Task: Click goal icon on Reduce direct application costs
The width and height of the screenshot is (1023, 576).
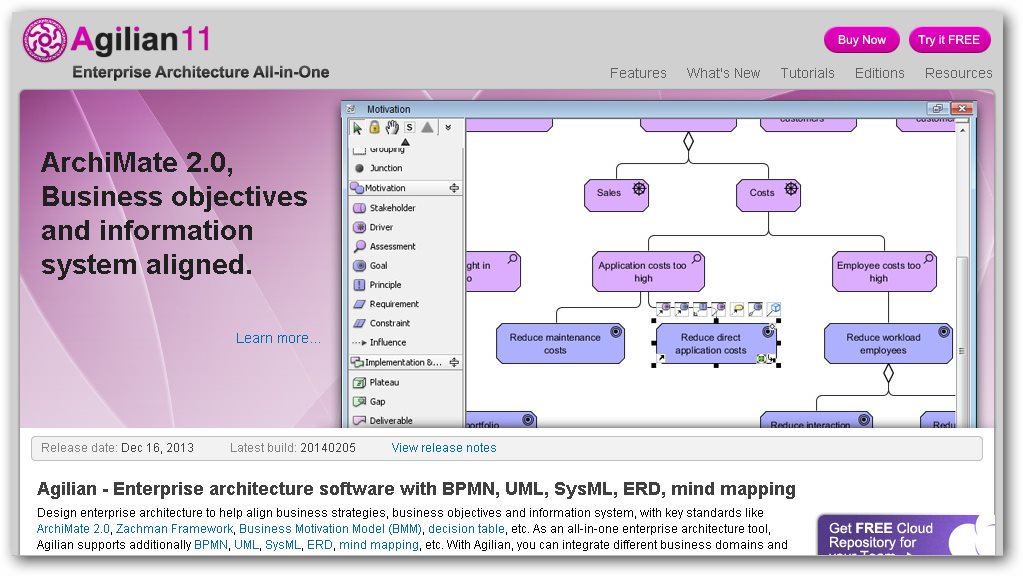Action: click(x=768, y=332)
